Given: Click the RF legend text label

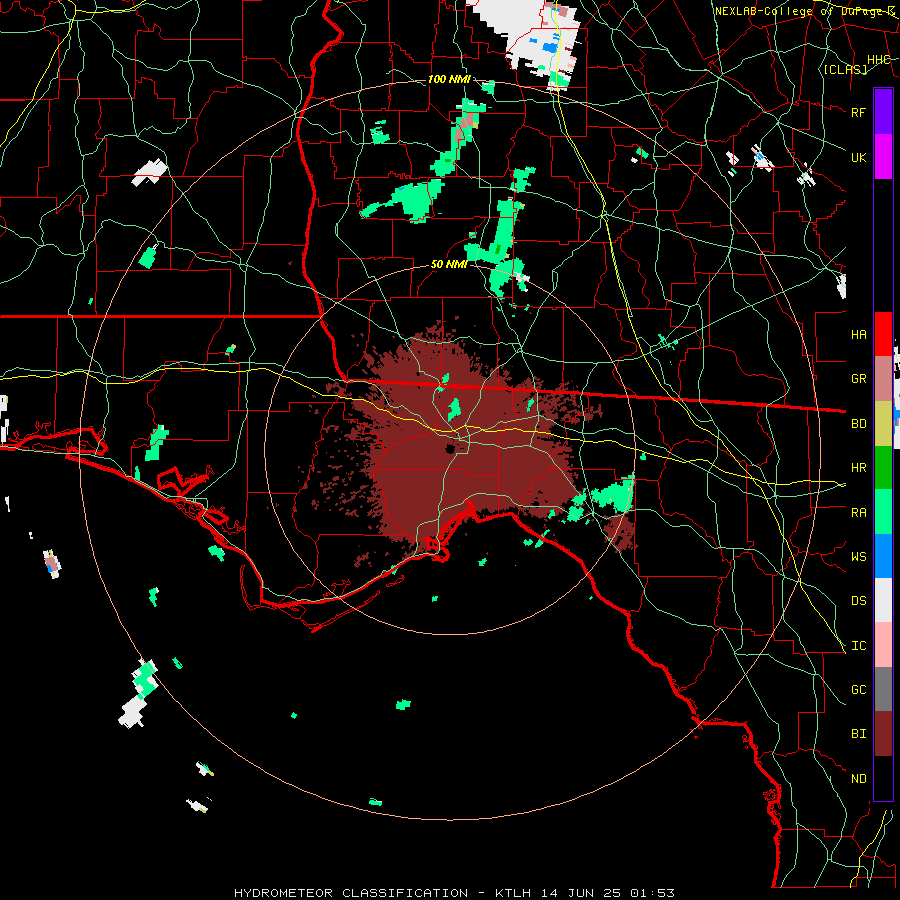Looking at the screenshot, I should coord(858,112).
